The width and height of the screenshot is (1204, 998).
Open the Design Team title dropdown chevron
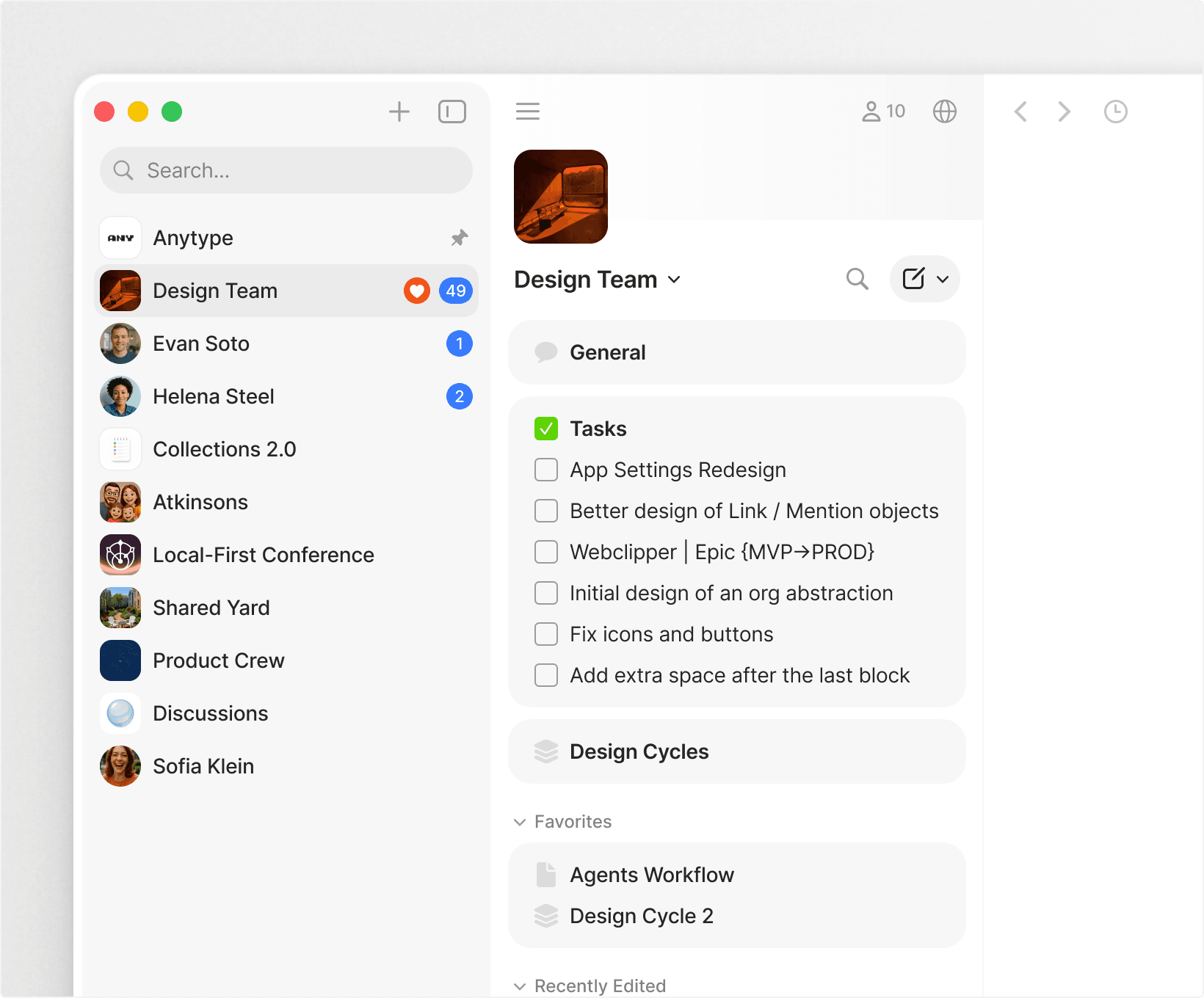click(674, 280)
